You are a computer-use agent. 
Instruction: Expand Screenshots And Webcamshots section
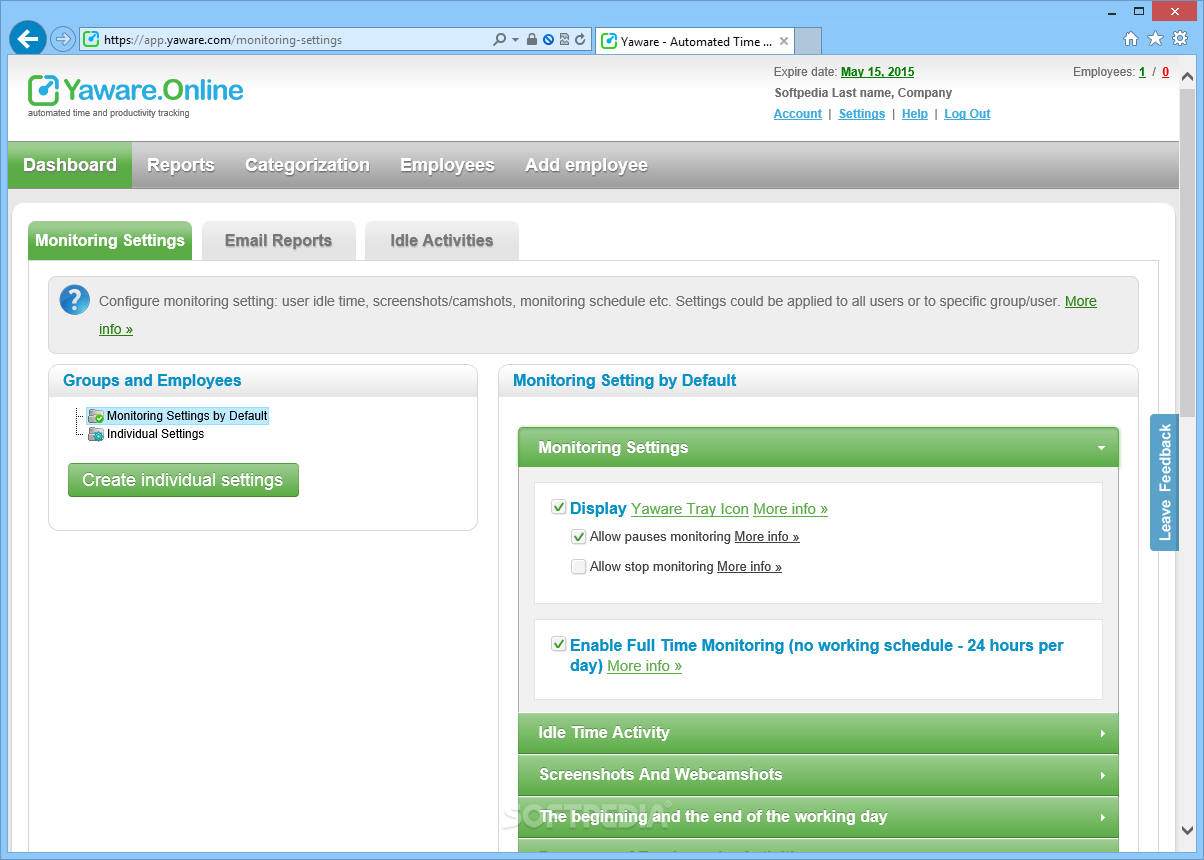[x=818, y=775]
